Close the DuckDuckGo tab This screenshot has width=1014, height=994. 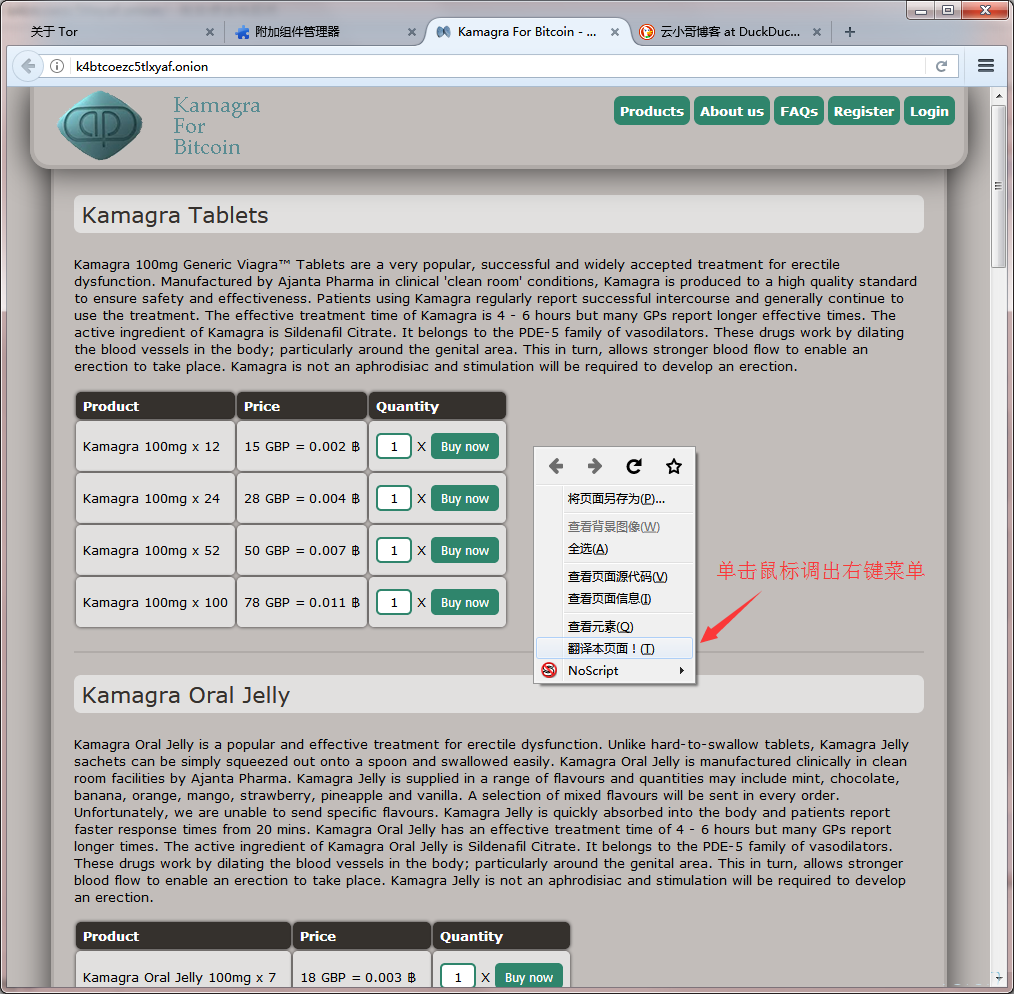point(817,32)
